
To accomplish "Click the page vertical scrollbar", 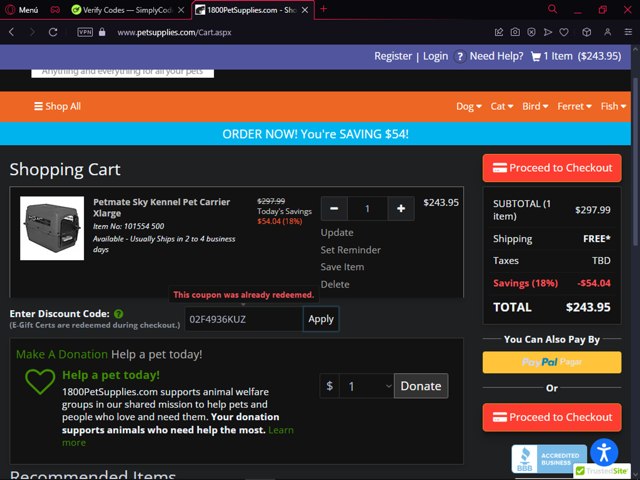I will [636, 161].
